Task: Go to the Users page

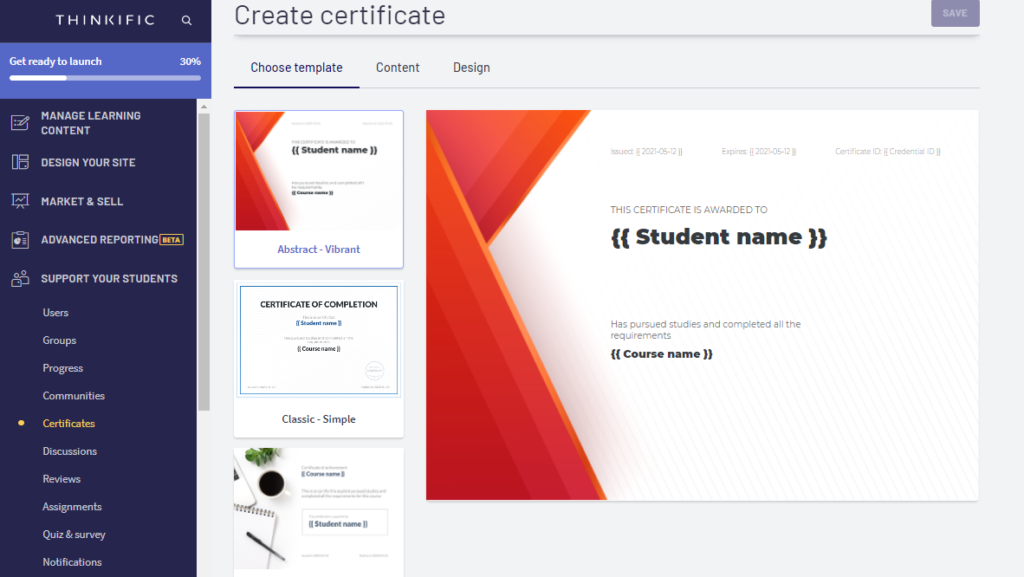Action: [57, 312]
